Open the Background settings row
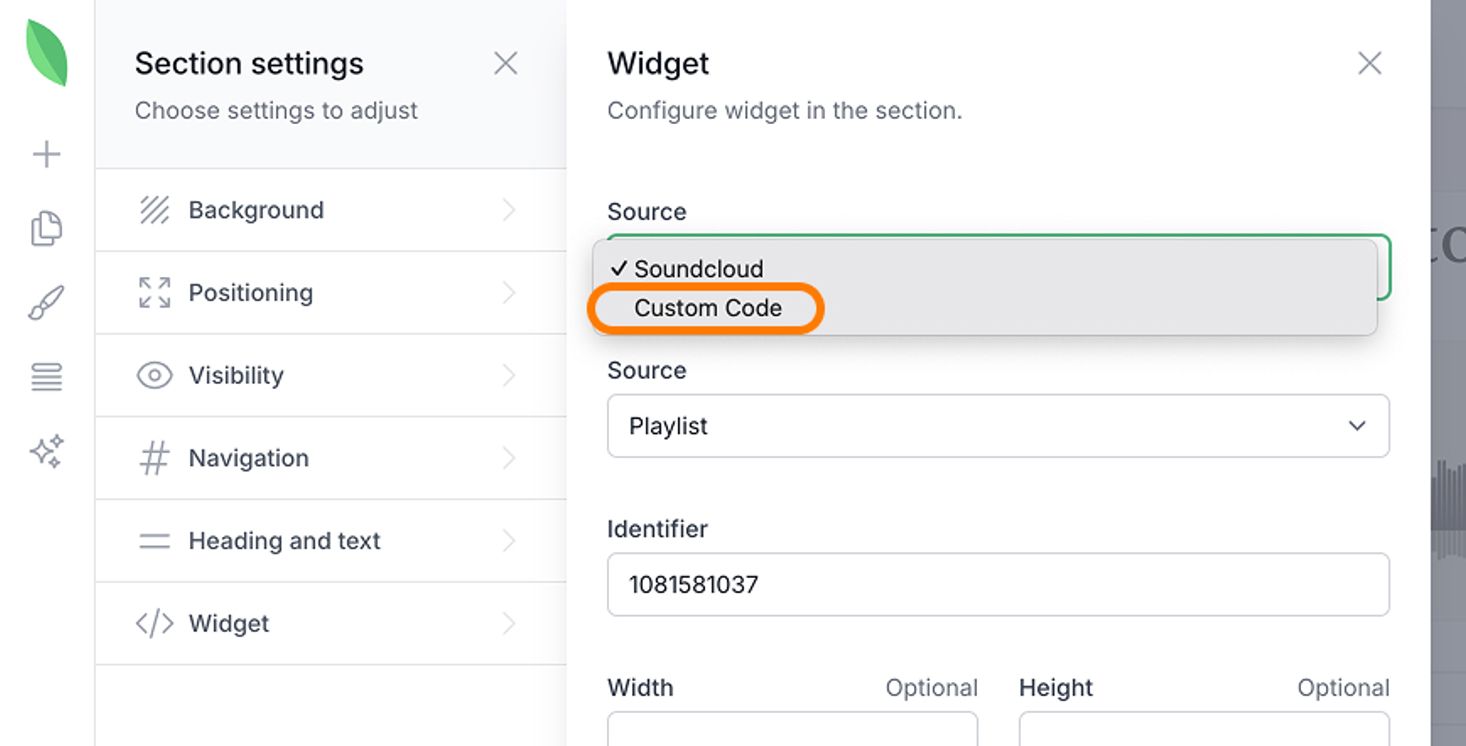The height and width of the screenshot is (746, 1466). click(x=330, y=210)
